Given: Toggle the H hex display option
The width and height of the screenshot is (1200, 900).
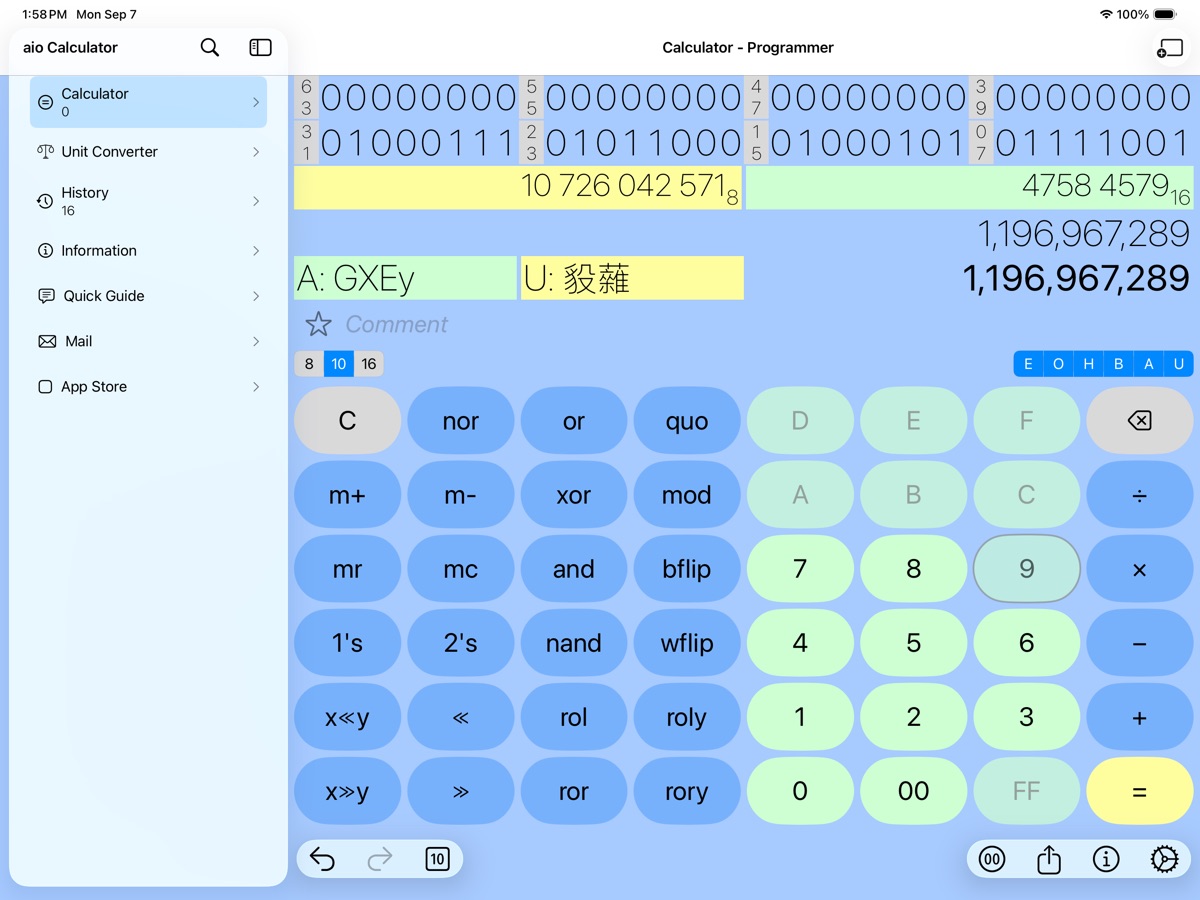Looking at the screenshot, I should 1088,364.
